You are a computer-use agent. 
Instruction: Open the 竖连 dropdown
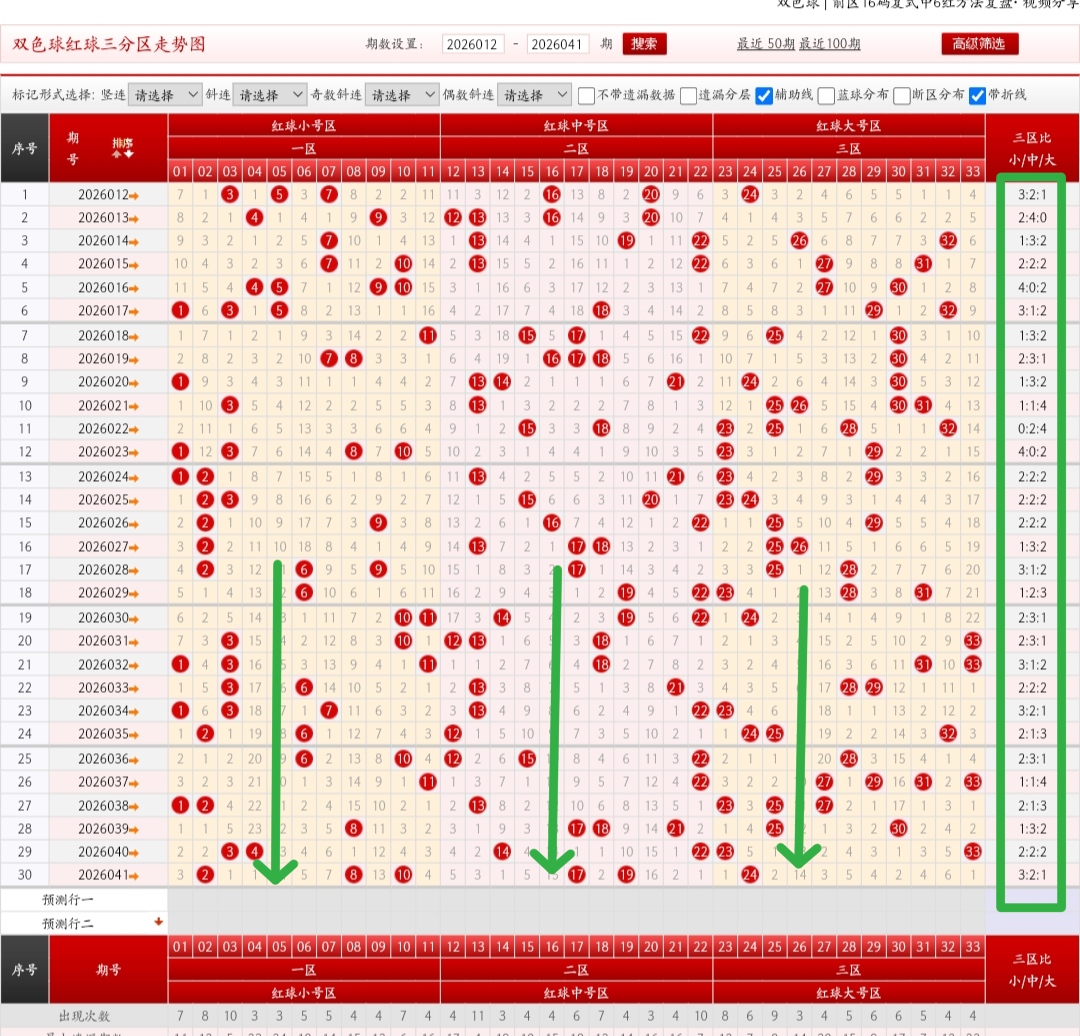click(165, 95)
